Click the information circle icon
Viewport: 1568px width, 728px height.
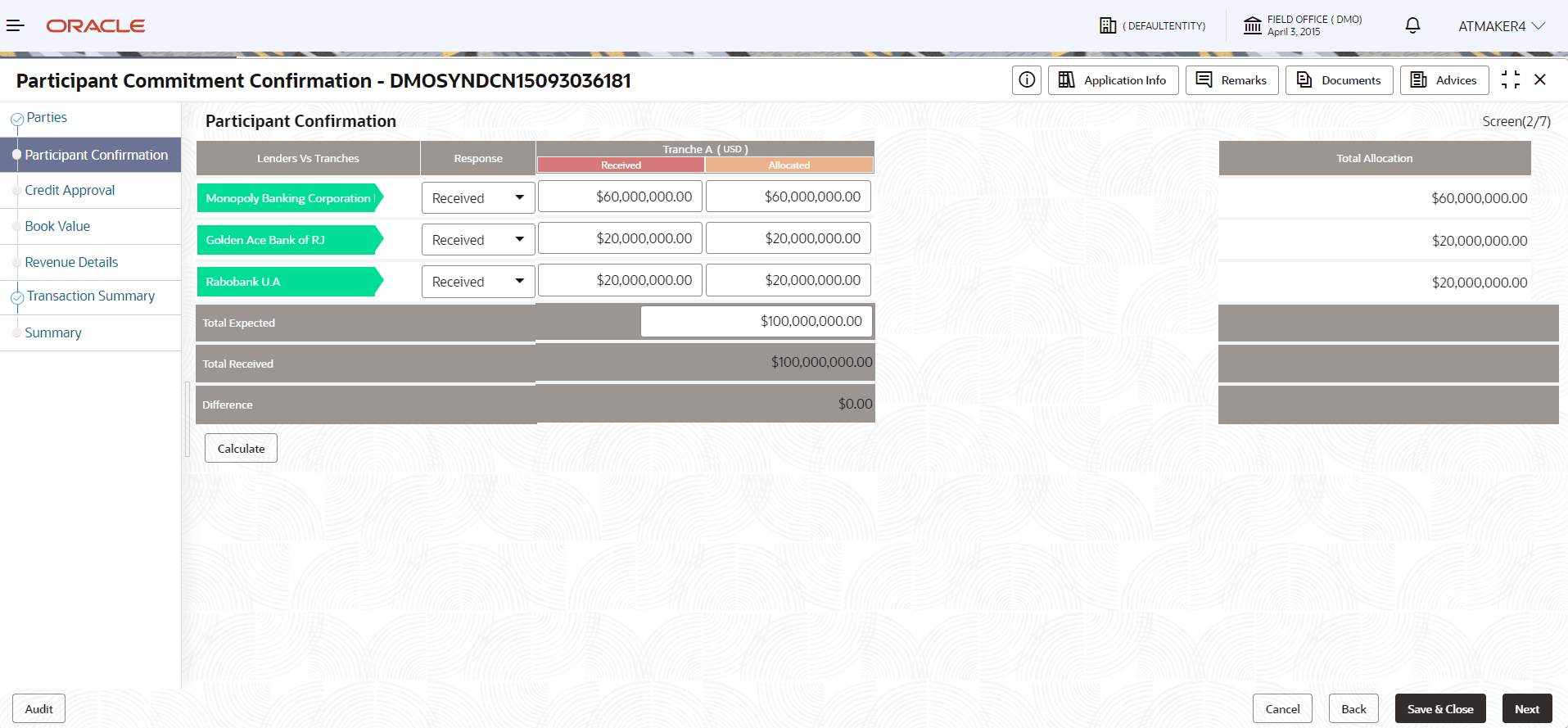1027,80
